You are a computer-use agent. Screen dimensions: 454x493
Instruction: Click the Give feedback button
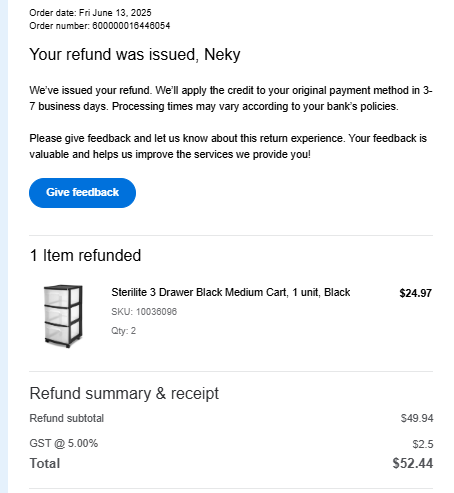(x=82, y=193)
